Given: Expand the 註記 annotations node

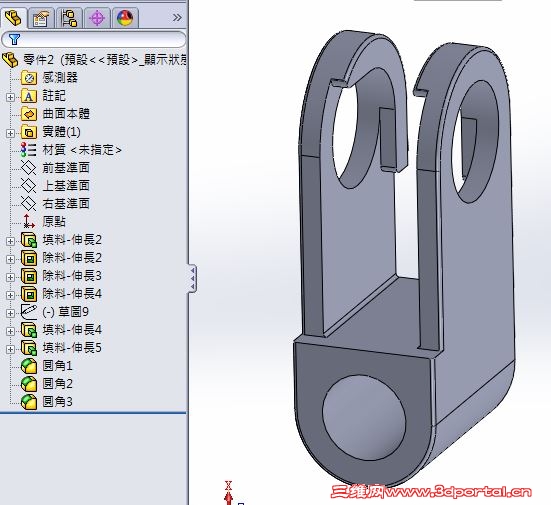Looking at the screenshot, I should pos(10,97).
